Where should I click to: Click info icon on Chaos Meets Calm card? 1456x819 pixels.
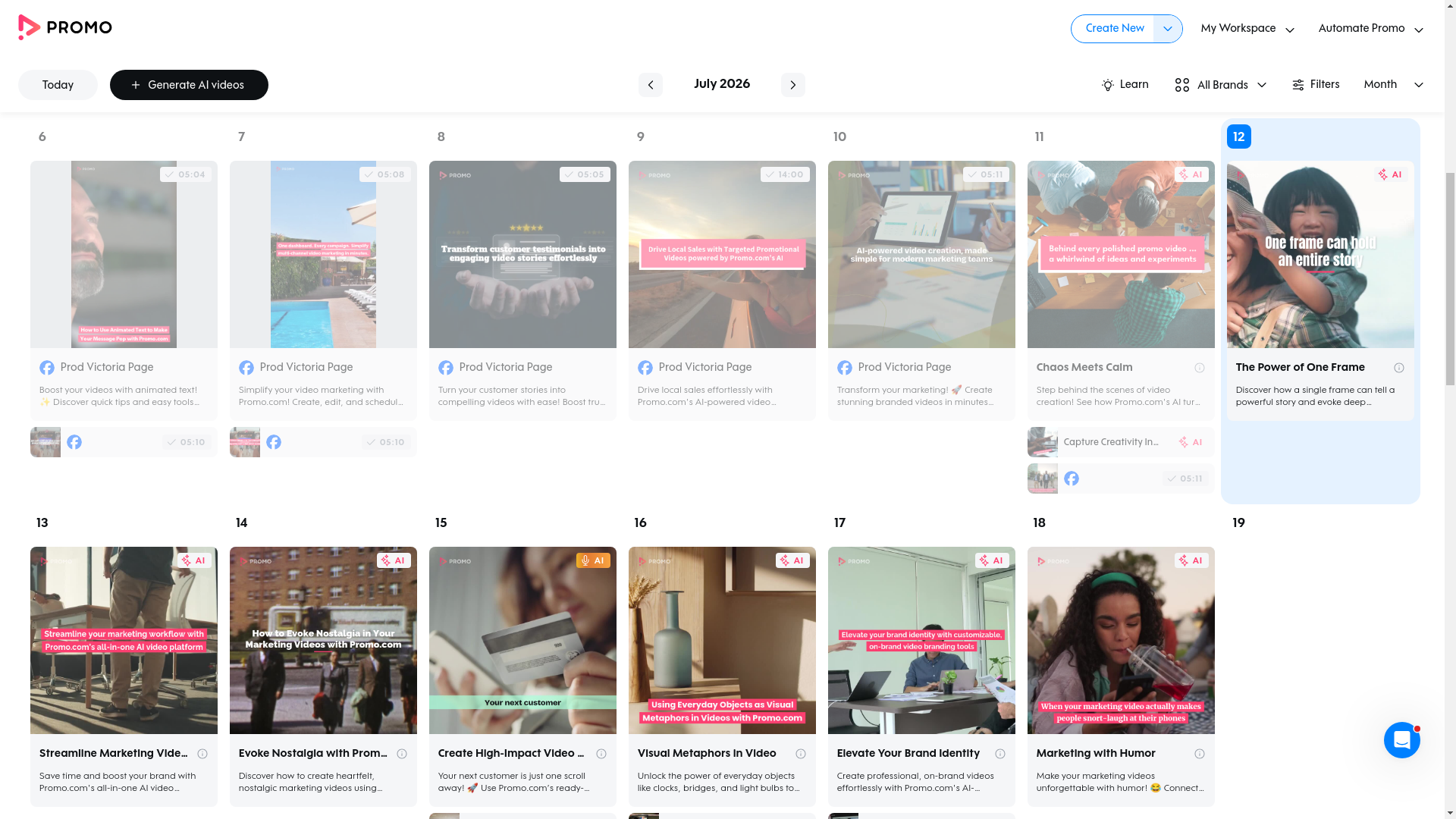[x=1200, y=368]
